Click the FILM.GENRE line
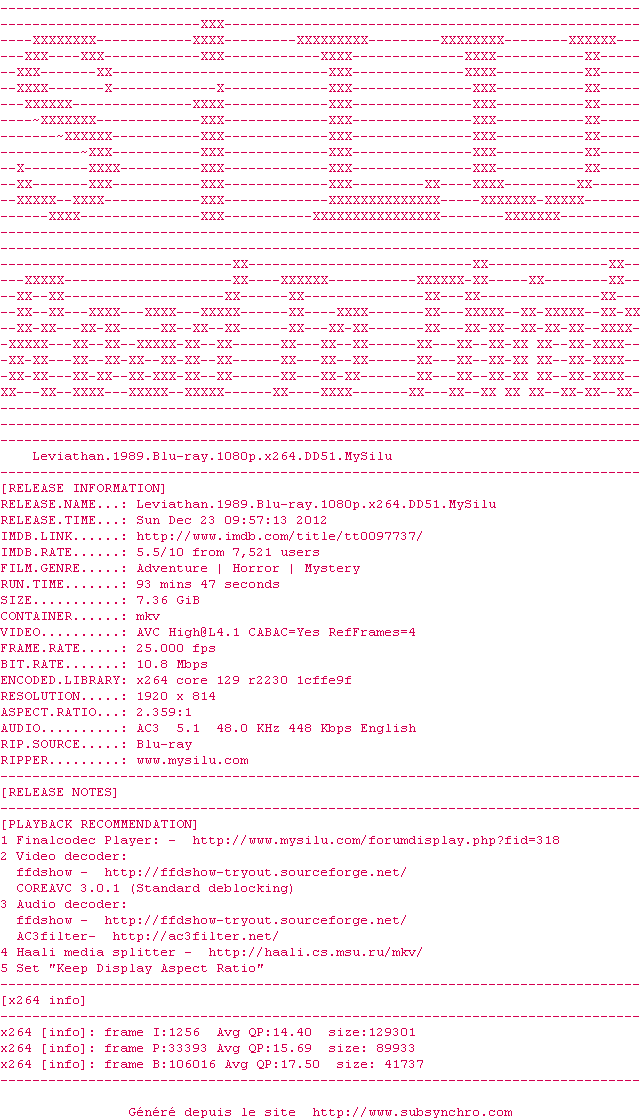The image size is (640, 1120). coord(180,569)
